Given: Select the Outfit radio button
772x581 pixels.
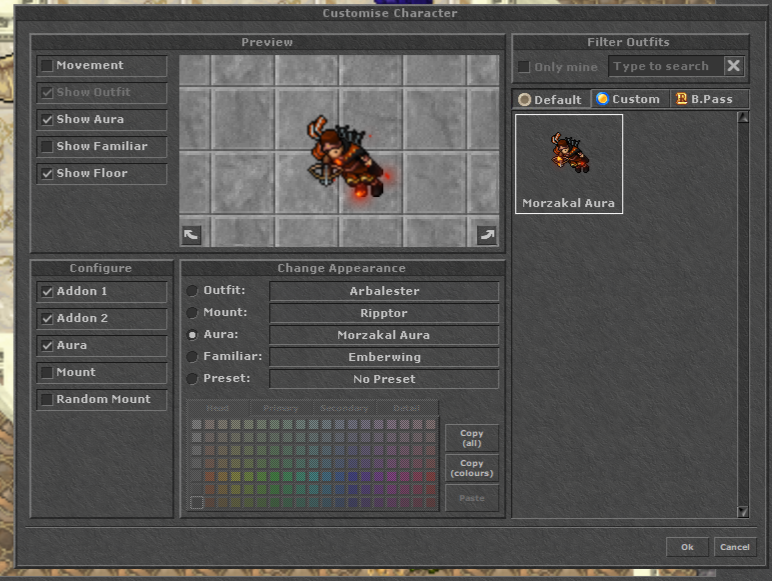Looking at the screenshot, I should (x=192, y=290).
